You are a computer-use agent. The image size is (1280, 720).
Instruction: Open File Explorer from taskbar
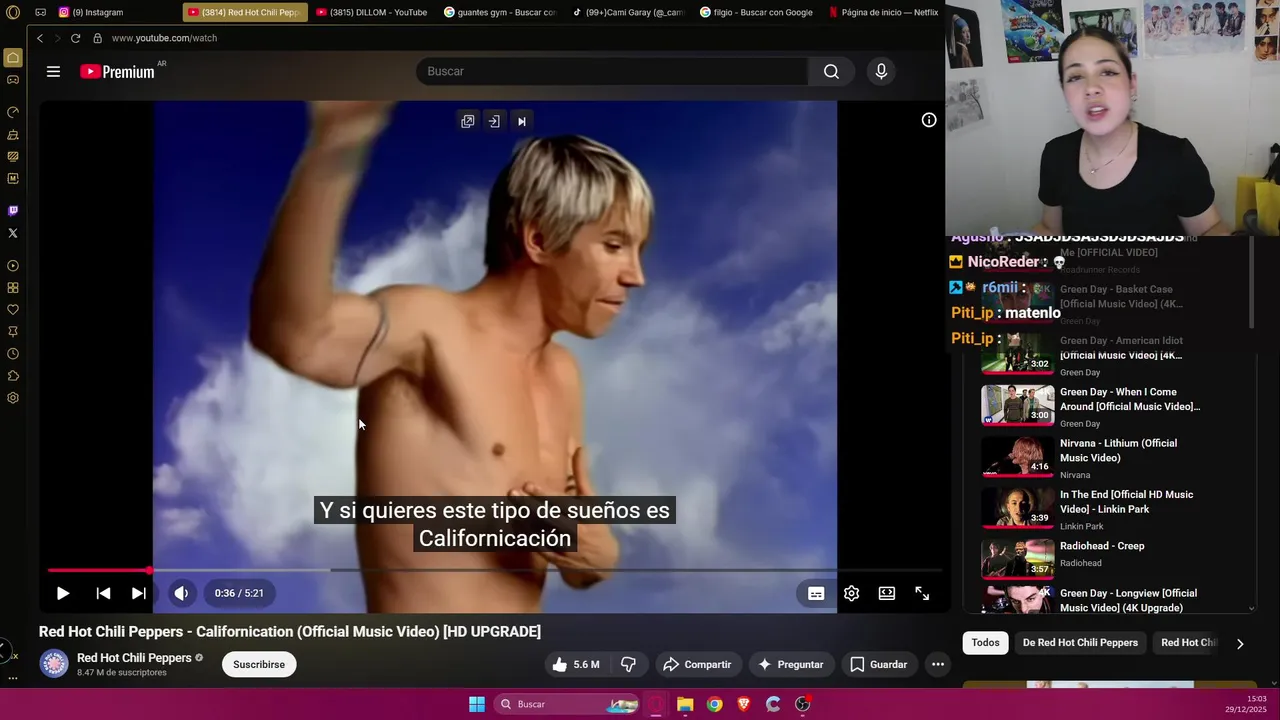685,704
